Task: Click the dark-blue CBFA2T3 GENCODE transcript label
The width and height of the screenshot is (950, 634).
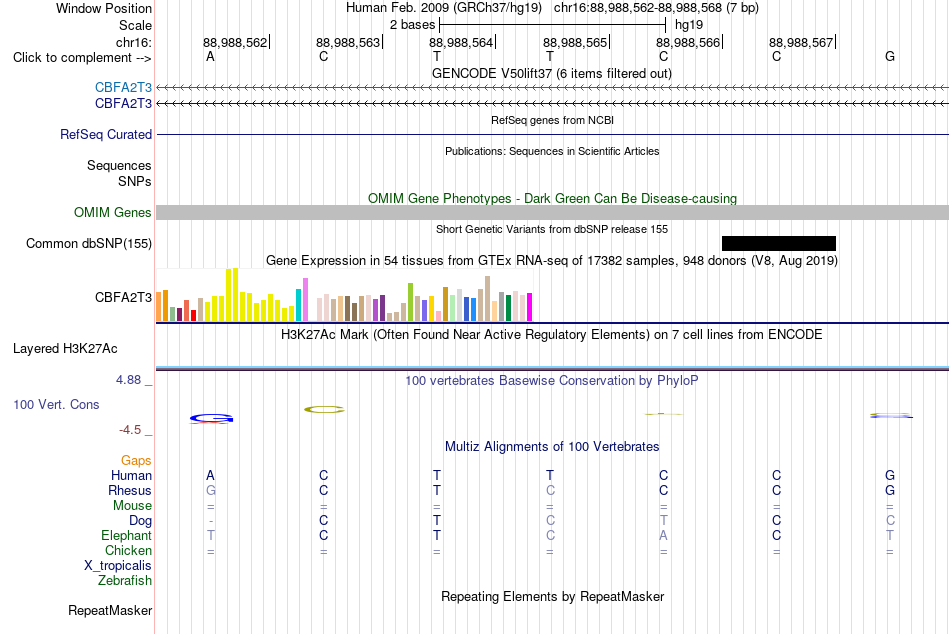Action: (123, 104)
